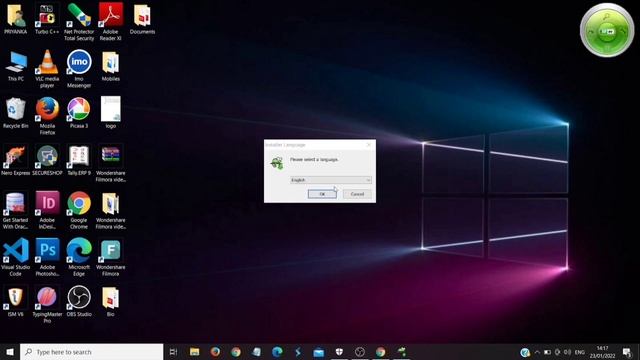Select the Adobe Reader XI shortcut
This screenshot has width=640, height=360.
click(x=111, y=22)
